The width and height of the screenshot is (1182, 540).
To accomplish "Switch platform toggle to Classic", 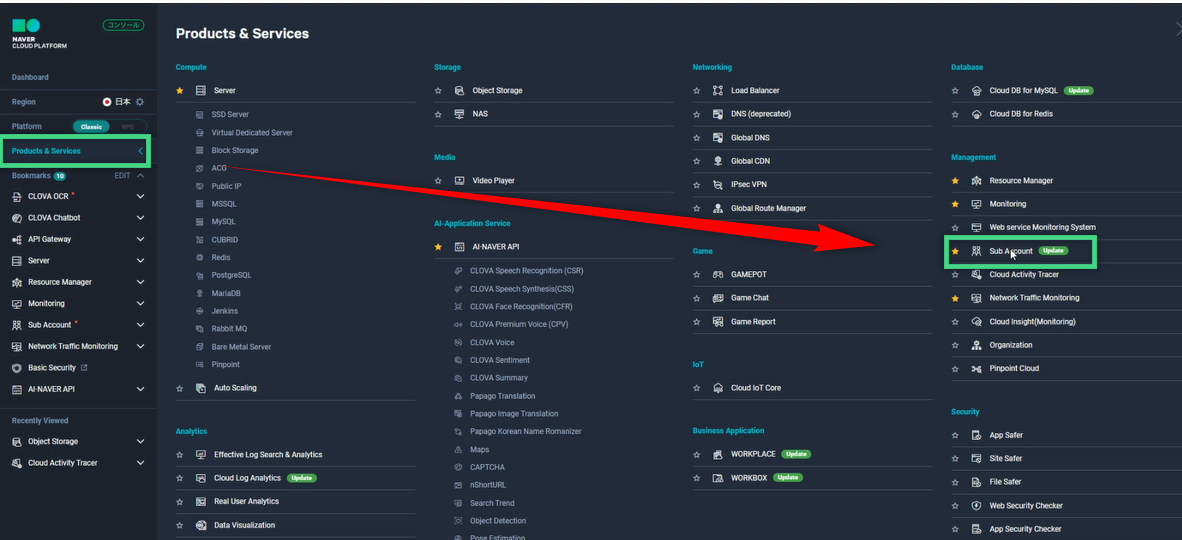I will pyautogui.click(x=91, y=127).
